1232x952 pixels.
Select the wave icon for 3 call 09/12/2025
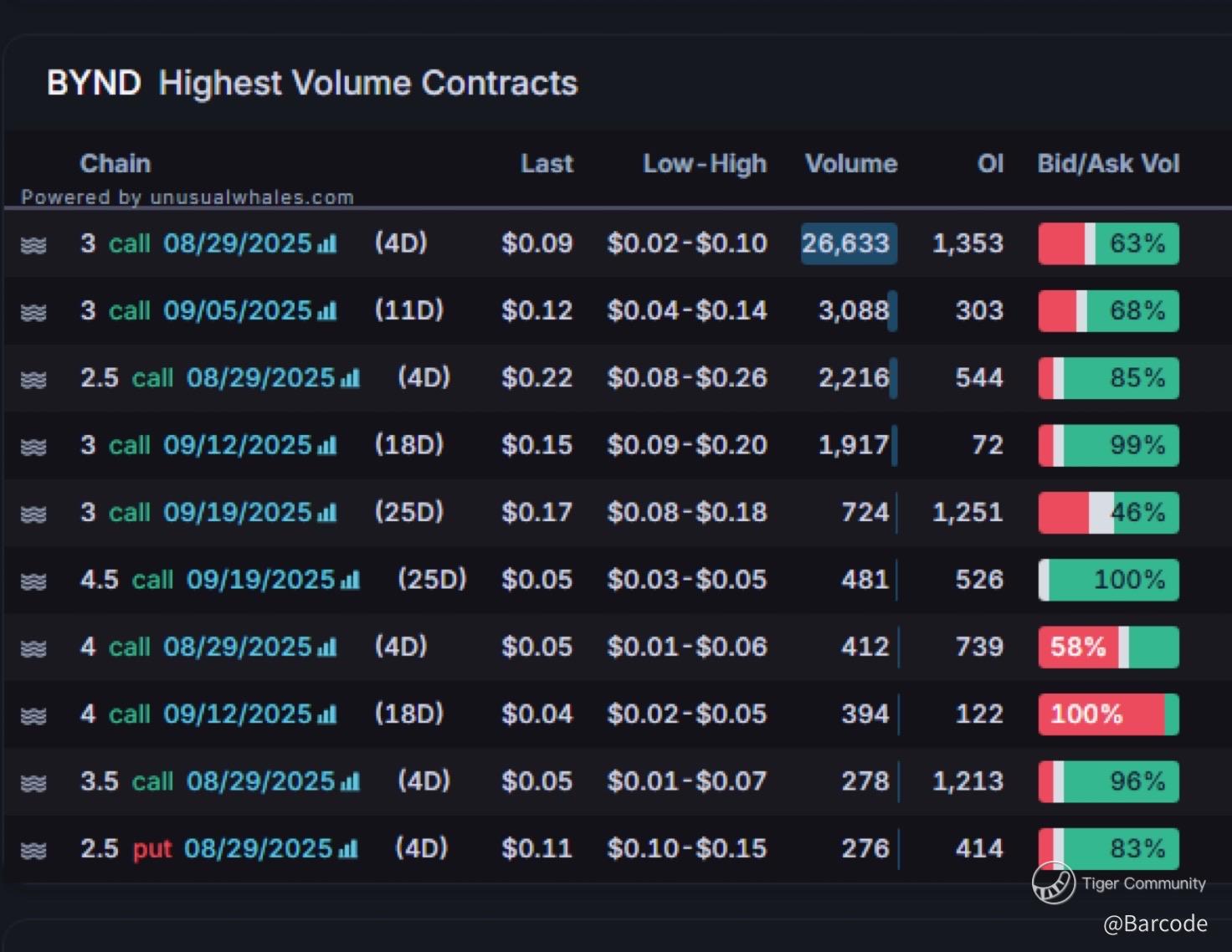click(x=33, y=447)
